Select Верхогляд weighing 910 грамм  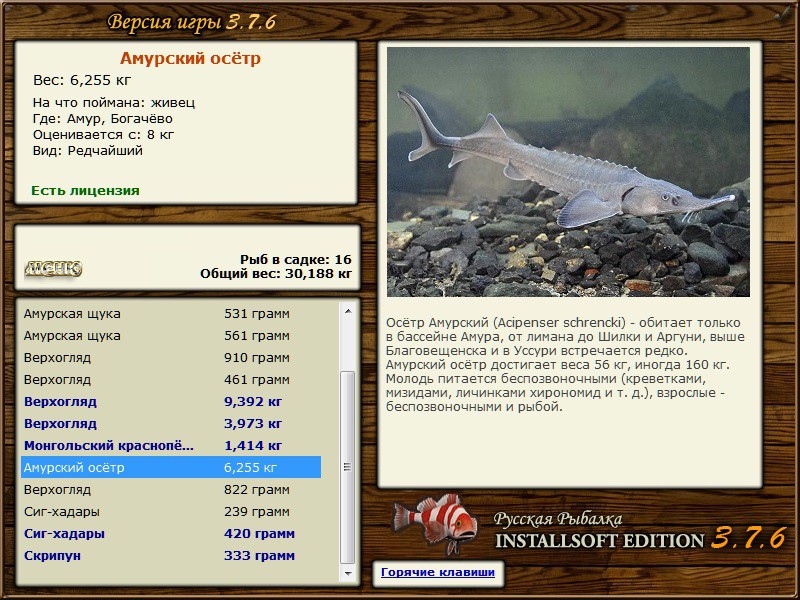(171, 358)
